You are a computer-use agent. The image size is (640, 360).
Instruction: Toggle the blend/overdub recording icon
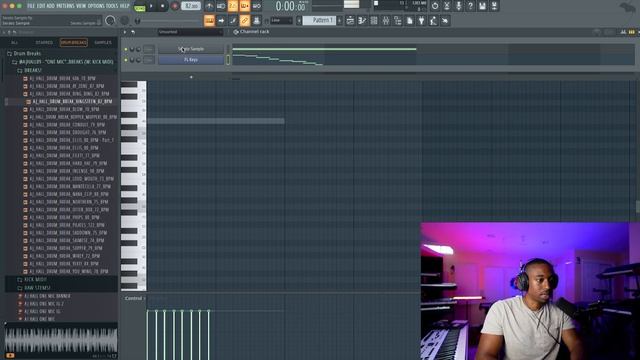click(x=245, y=6)
